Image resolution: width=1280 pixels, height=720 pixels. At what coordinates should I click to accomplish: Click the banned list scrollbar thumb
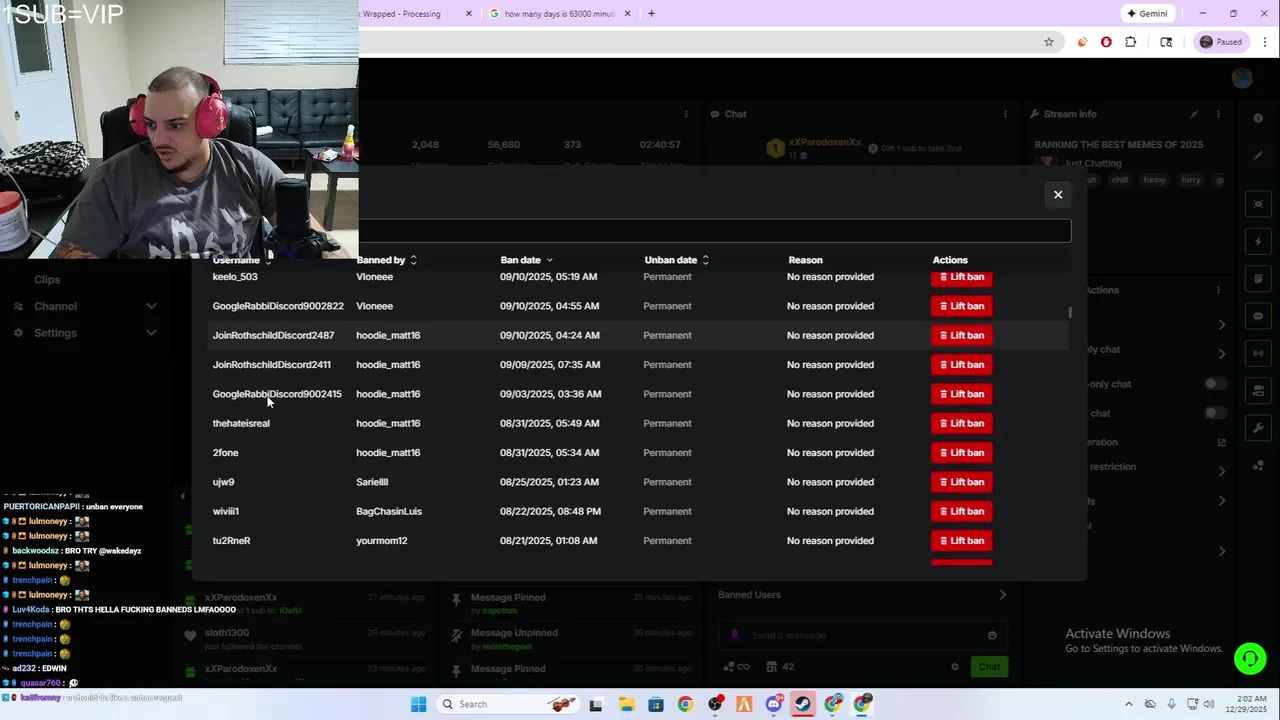point(1070,313)
